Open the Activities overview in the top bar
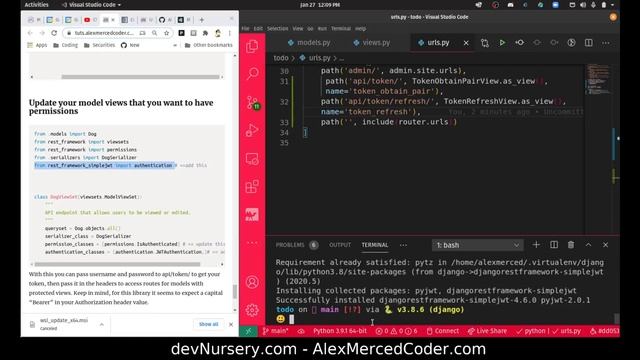Screen dimensions: 640x360 coord(36,5)
